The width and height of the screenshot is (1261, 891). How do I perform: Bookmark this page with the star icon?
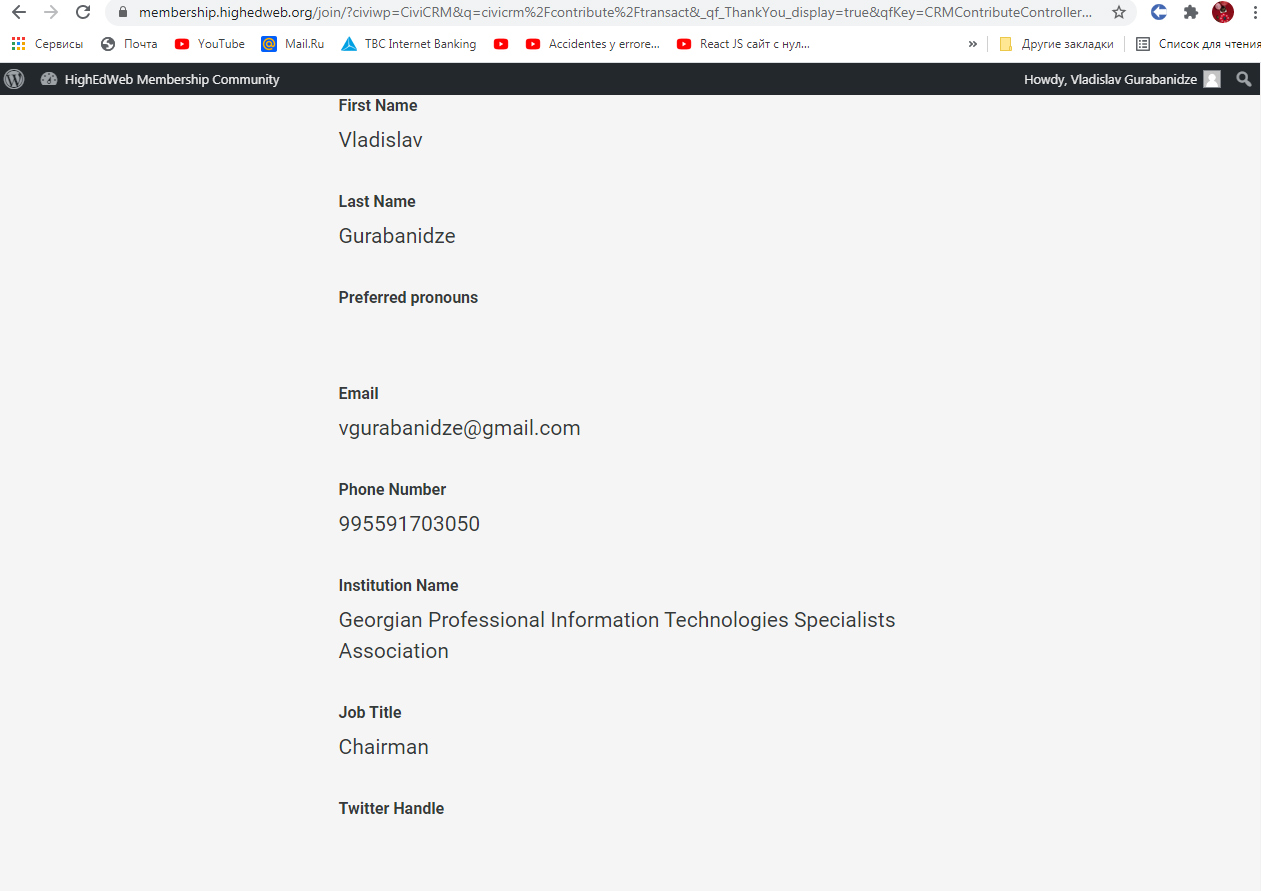(1119, 13)
